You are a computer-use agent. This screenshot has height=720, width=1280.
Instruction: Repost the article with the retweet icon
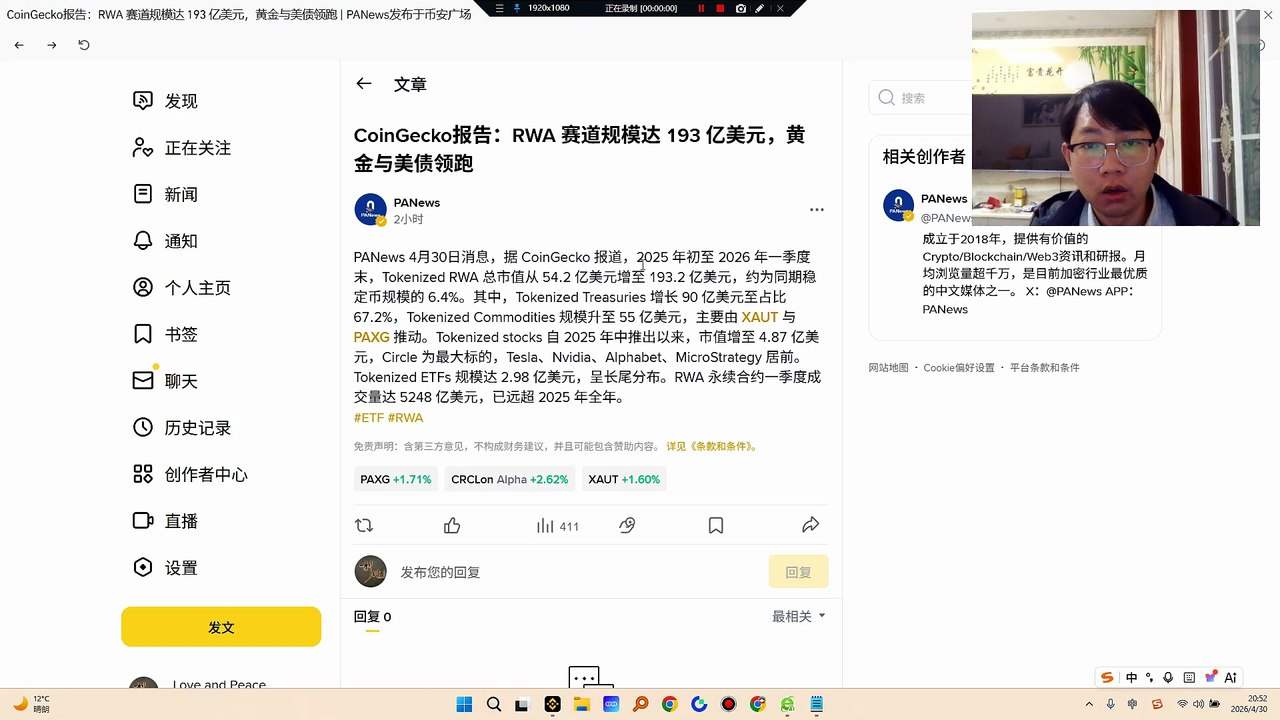(364, 525)
